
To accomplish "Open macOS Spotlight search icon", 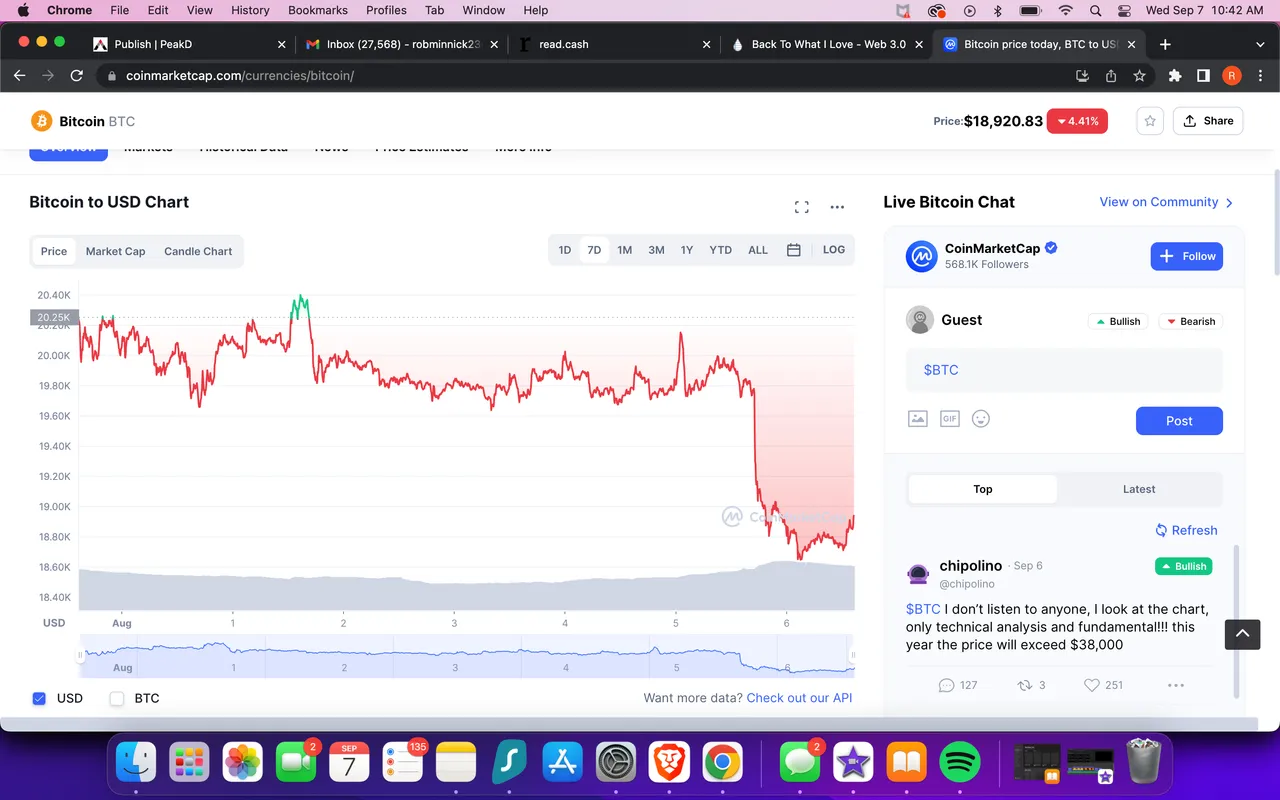I will [x=1095, y=10].
